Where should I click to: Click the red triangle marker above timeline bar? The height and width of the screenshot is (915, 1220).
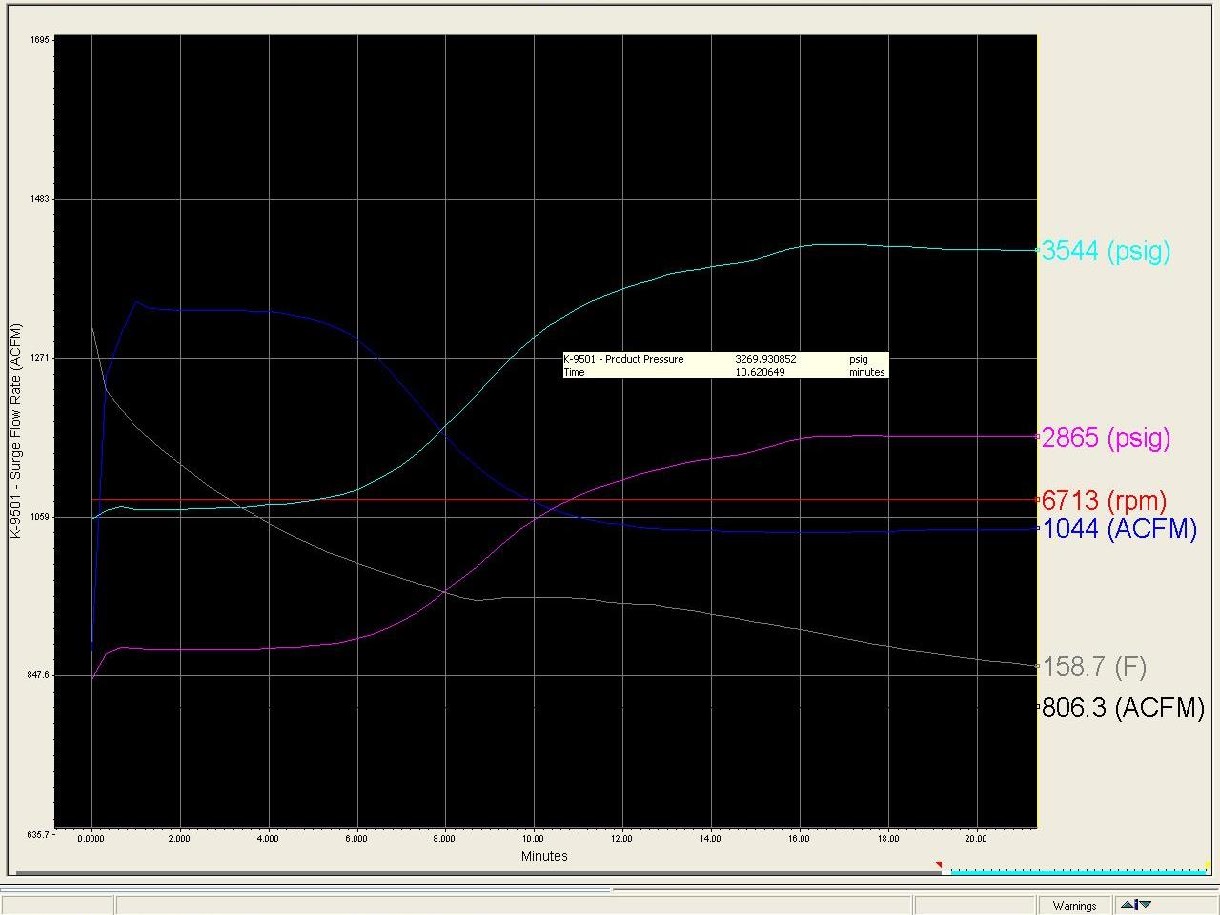tap(939, 864)
